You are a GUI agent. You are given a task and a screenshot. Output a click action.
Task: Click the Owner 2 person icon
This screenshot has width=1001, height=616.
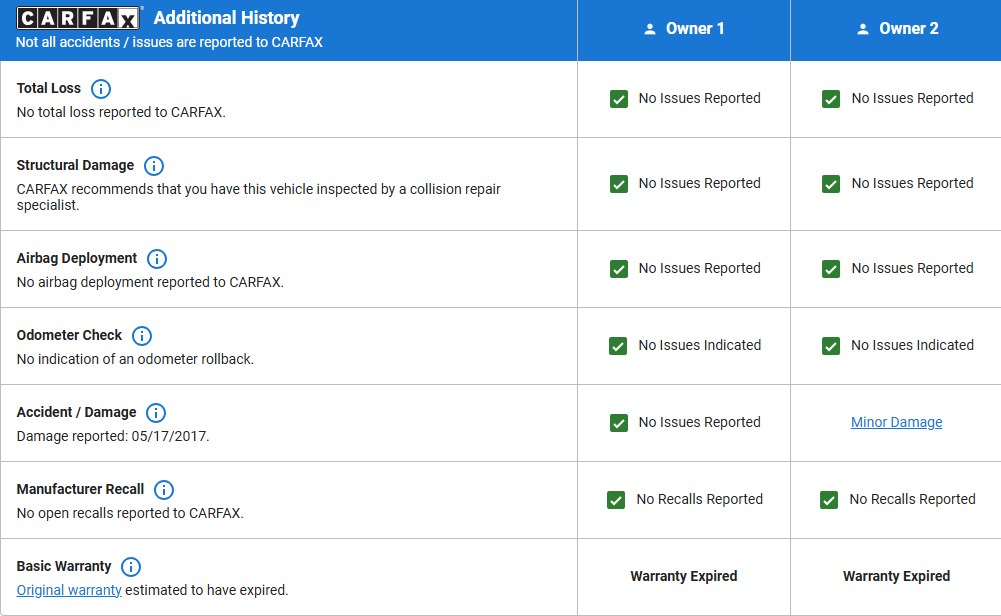[863, 29]
